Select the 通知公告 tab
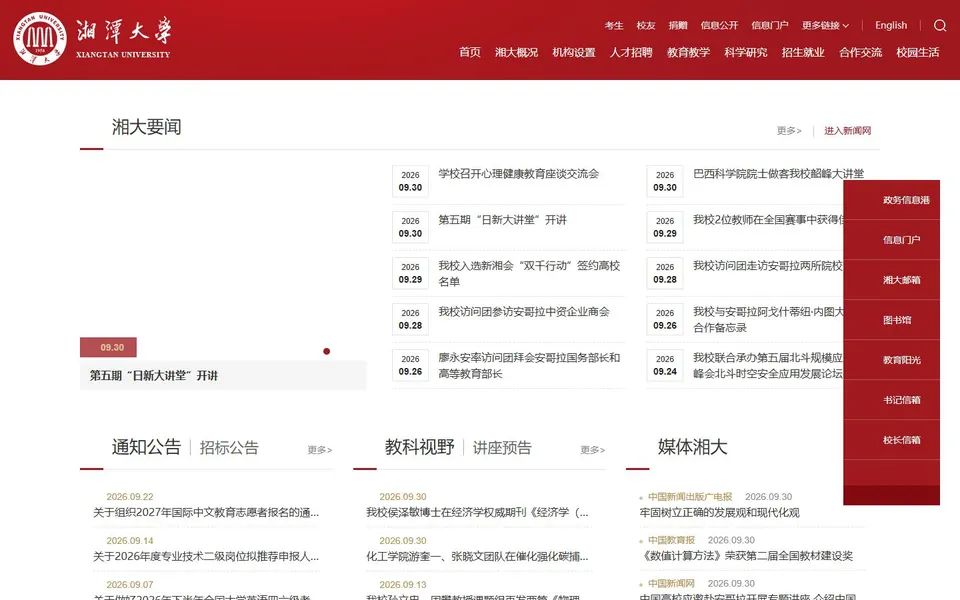 [x=146, y=447]
